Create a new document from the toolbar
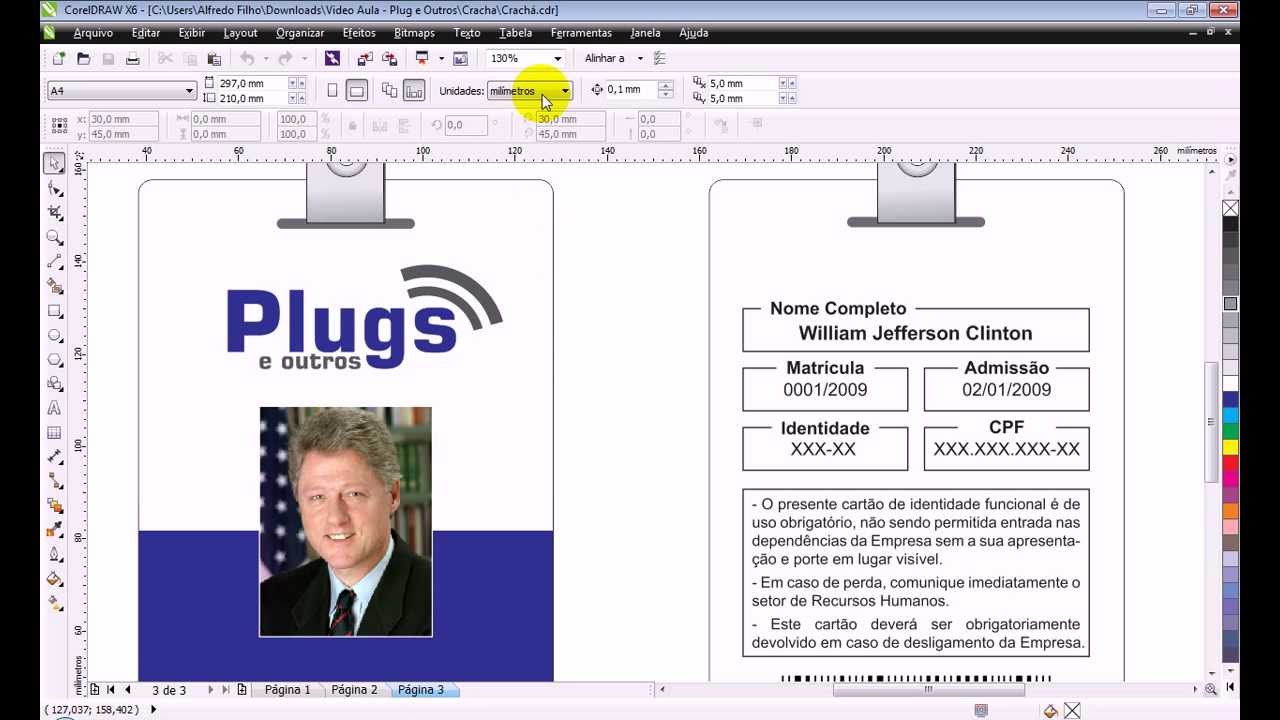The height and width of the screenshot is (720, 1280). tap(59, 59)
